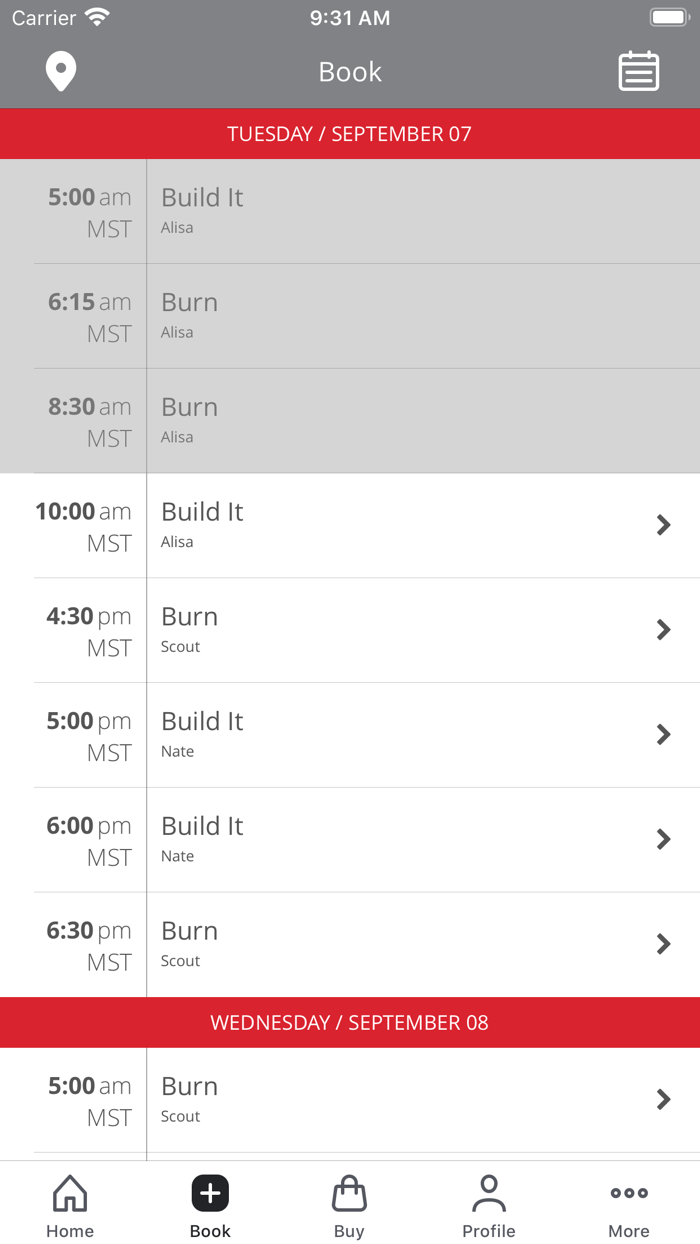700x1244 pixels.
Task: Open the Buy shopping bag icon
Action: pos(349,1193)
